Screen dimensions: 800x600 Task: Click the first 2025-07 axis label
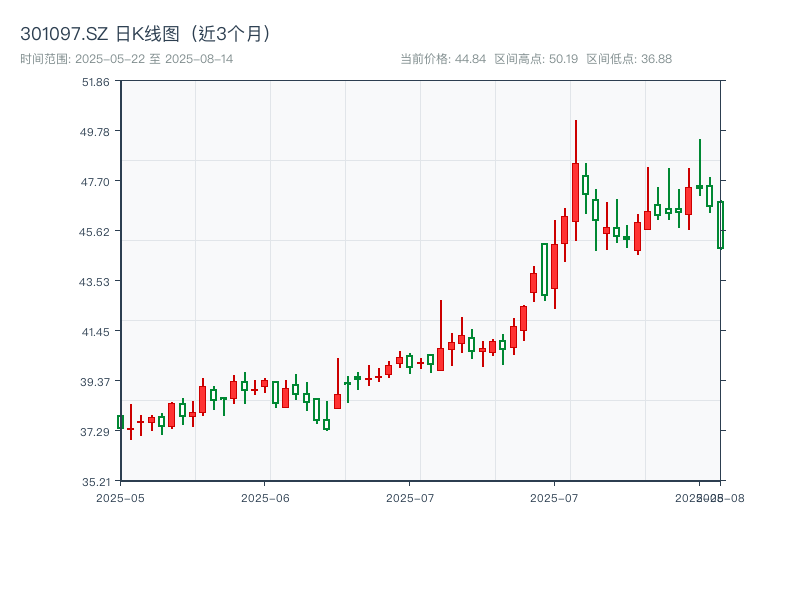412,496
